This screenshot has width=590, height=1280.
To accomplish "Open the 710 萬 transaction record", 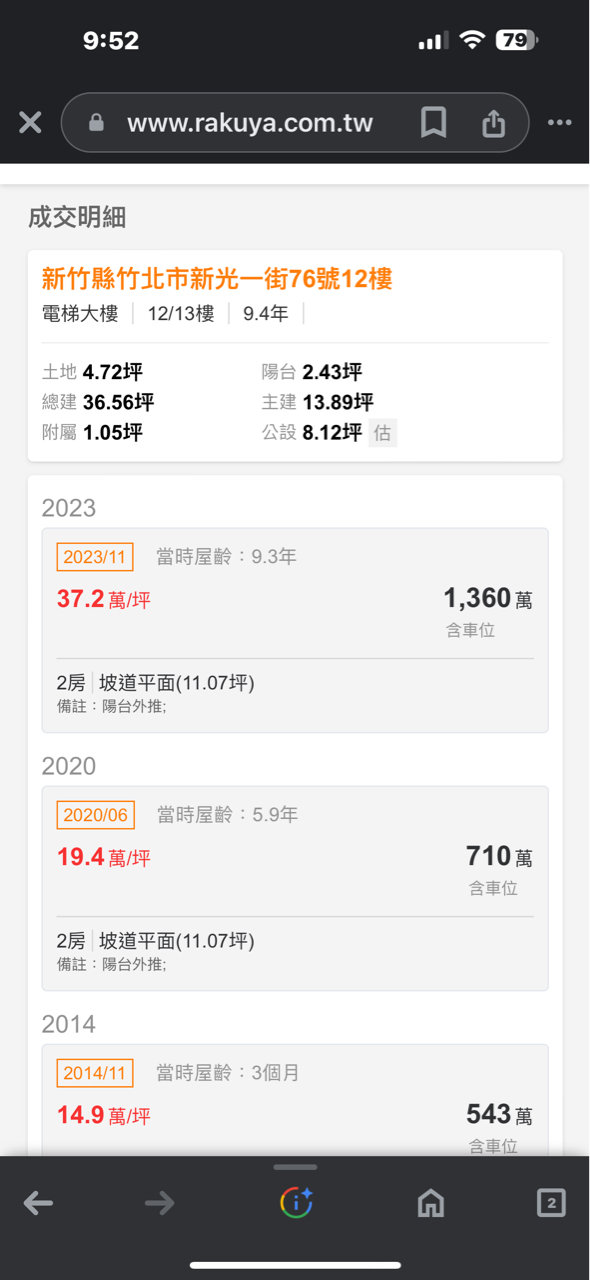I will click(x=295, y=888).
